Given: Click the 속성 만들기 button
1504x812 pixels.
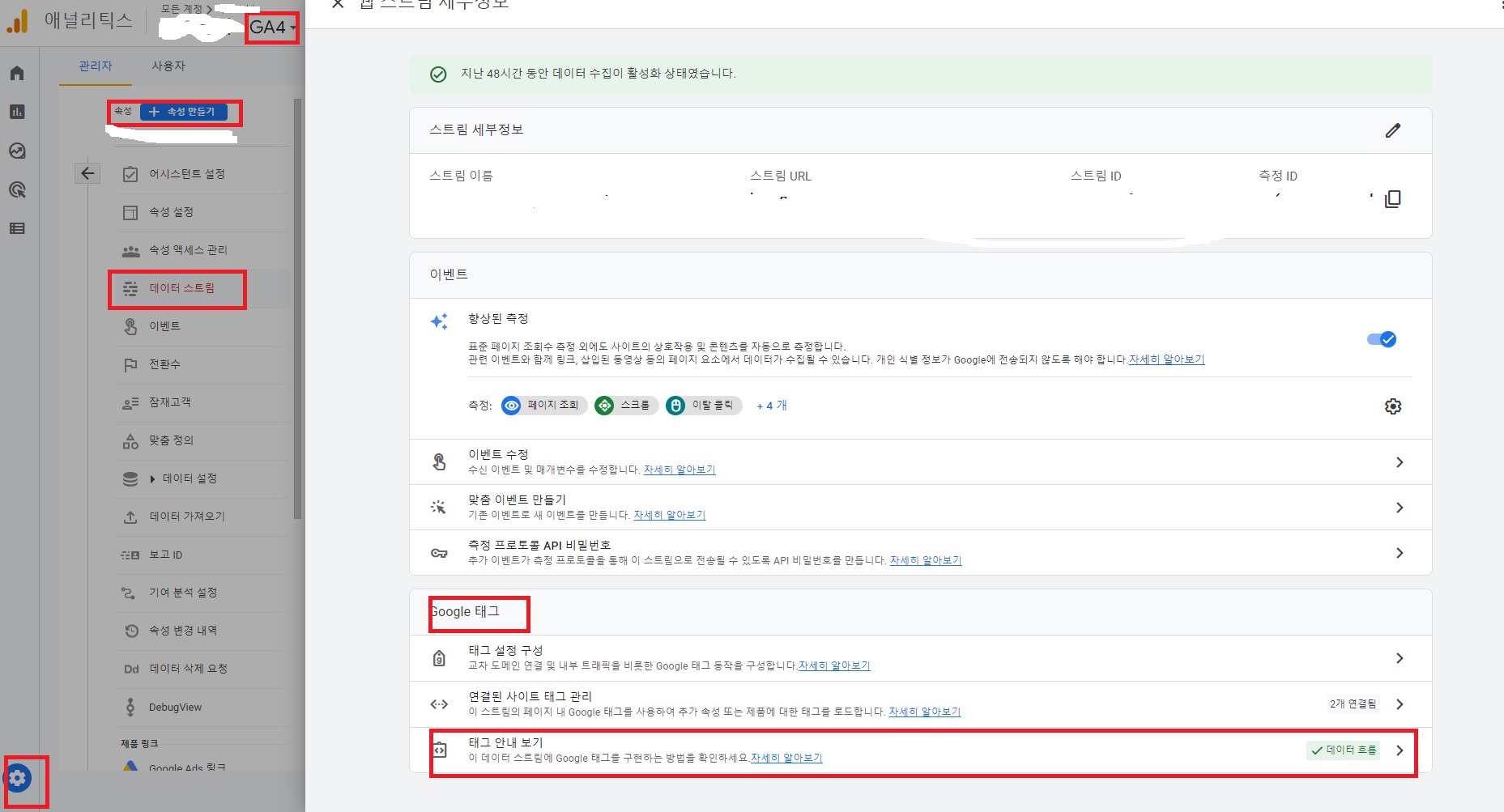Looking at the screenshot, I should pos(185,112).
